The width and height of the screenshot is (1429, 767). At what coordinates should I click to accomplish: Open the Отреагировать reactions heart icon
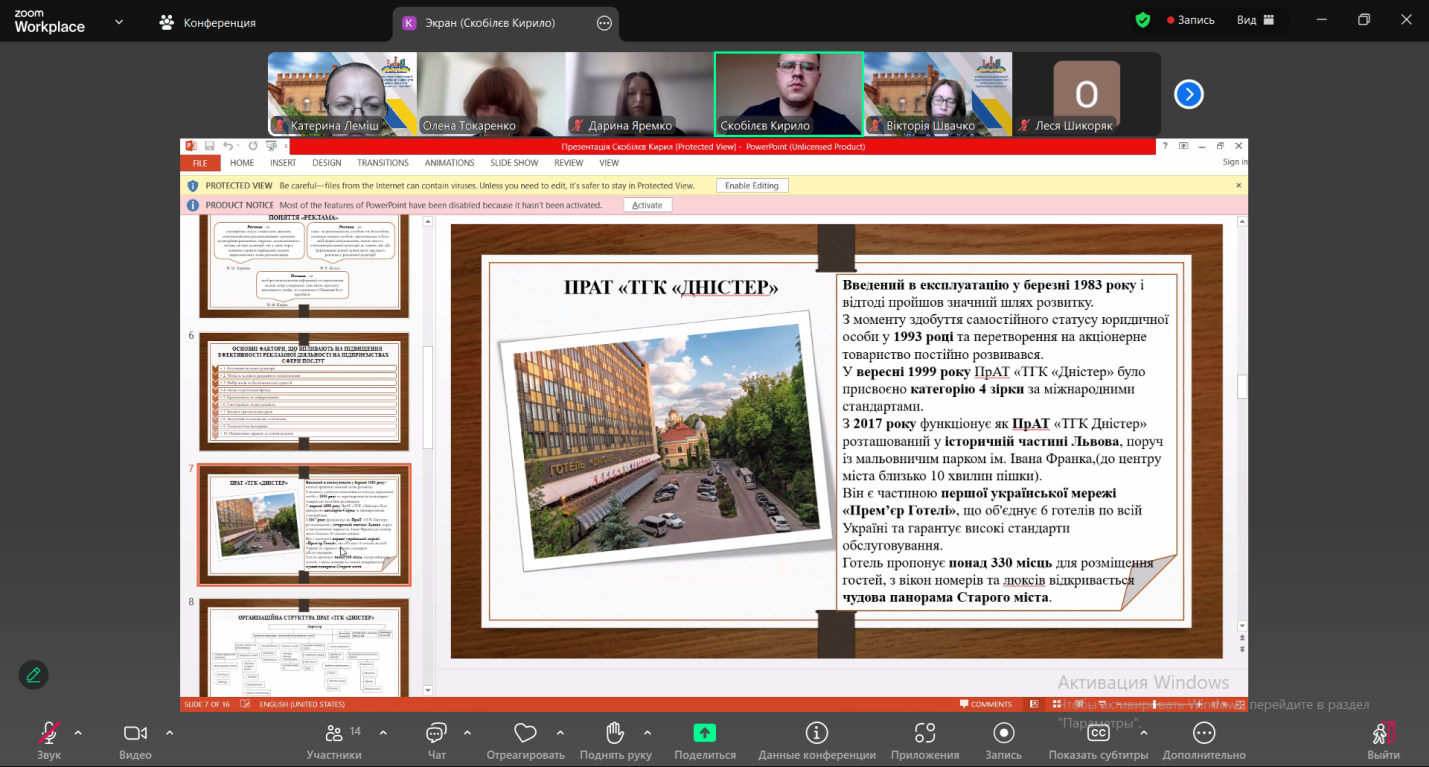pos(525,733)
